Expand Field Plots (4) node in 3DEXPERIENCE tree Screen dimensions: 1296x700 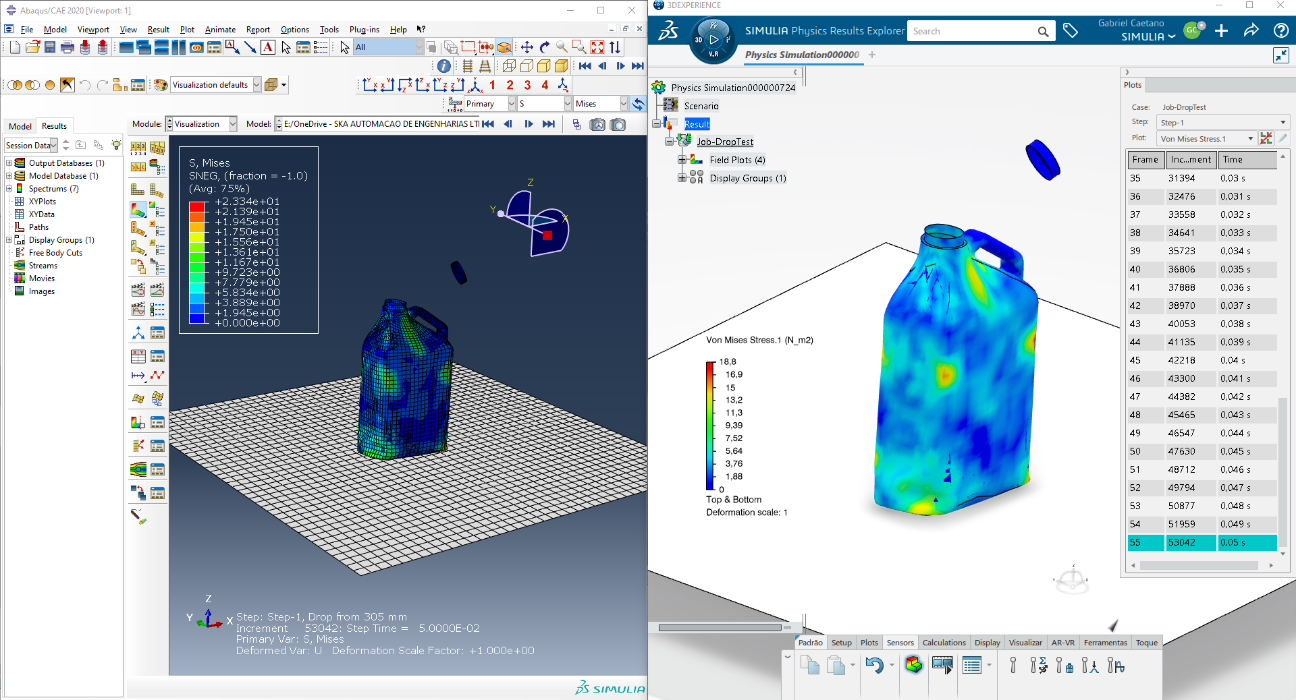(683, 160)
